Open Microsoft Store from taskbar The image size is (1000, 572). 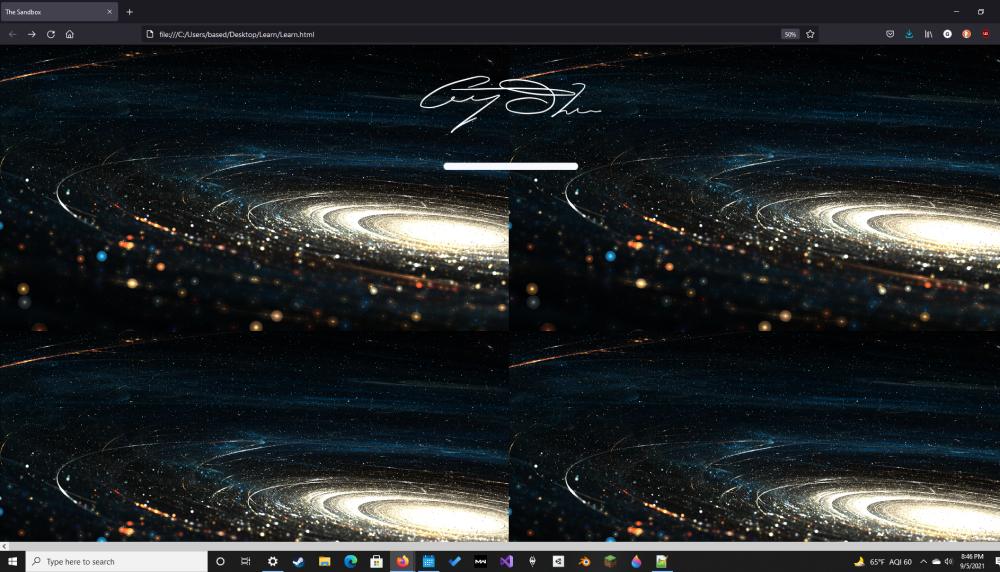[376, 561]
